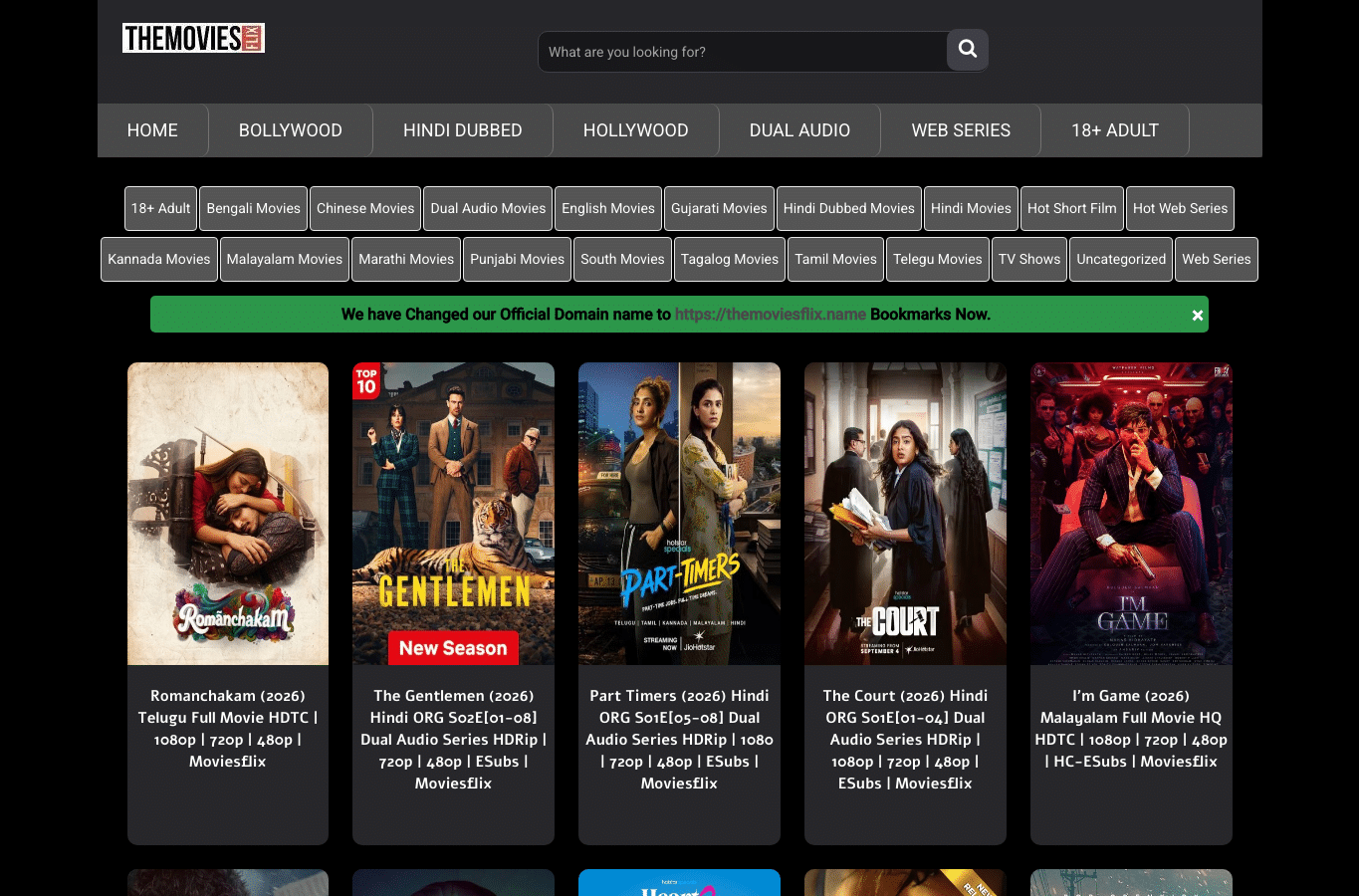Open the BOLLYWOOD menu item

point(291,130)
